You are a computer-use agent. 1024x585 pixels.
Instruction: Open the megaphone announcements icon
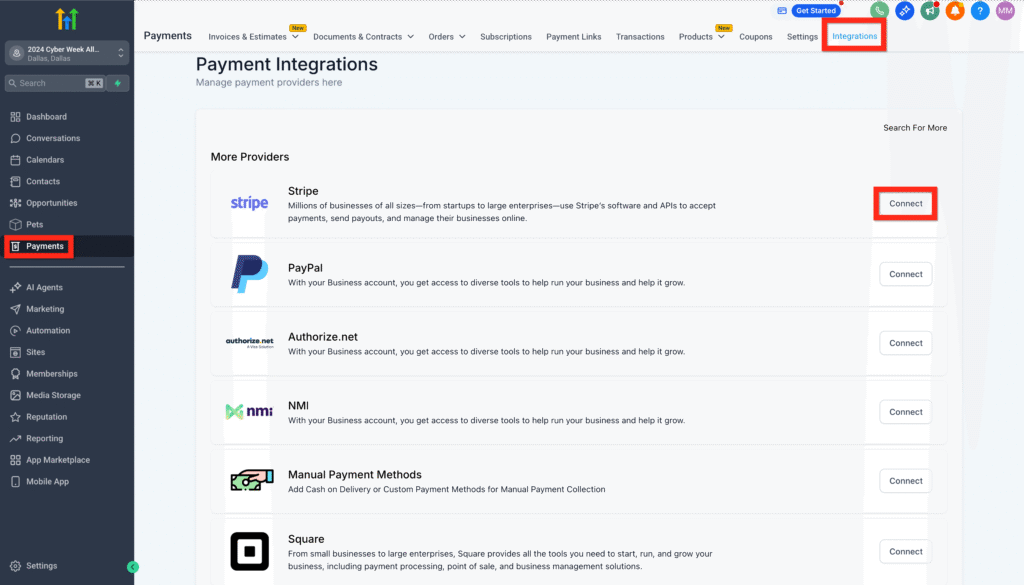(x=930, y=11)
